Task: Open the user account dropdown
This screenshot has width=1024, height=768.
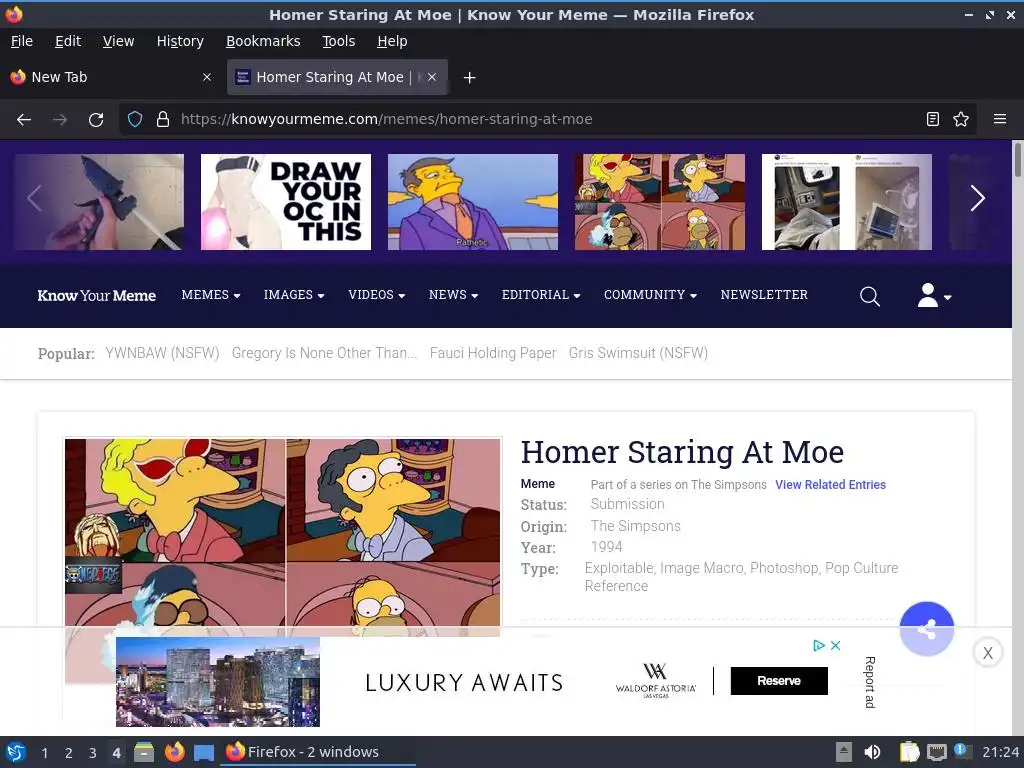Action: point(934,295)
